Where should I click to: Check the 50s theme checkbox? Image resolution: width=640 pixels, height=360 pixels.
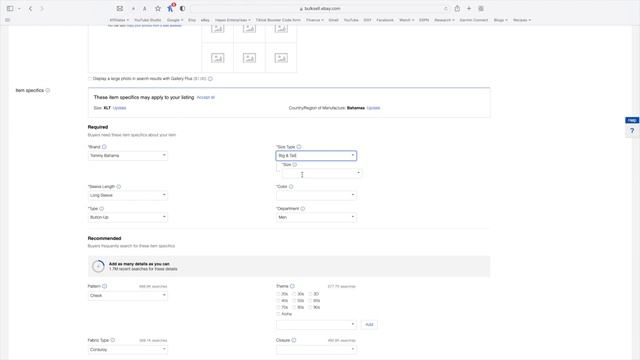click(x=294, y=300)
